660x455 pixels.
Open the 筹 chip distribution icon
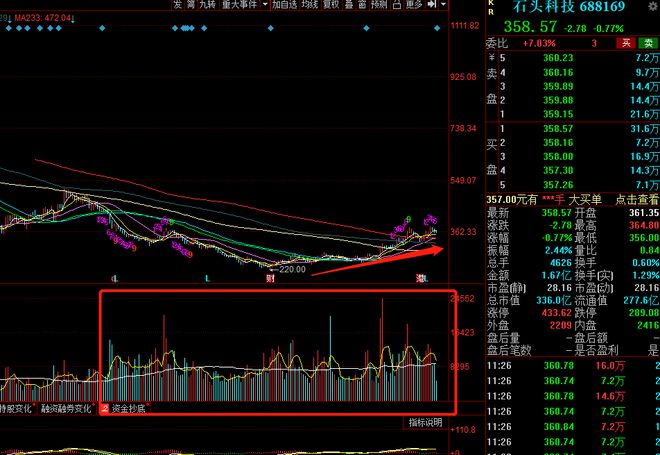tap(191, 4)
